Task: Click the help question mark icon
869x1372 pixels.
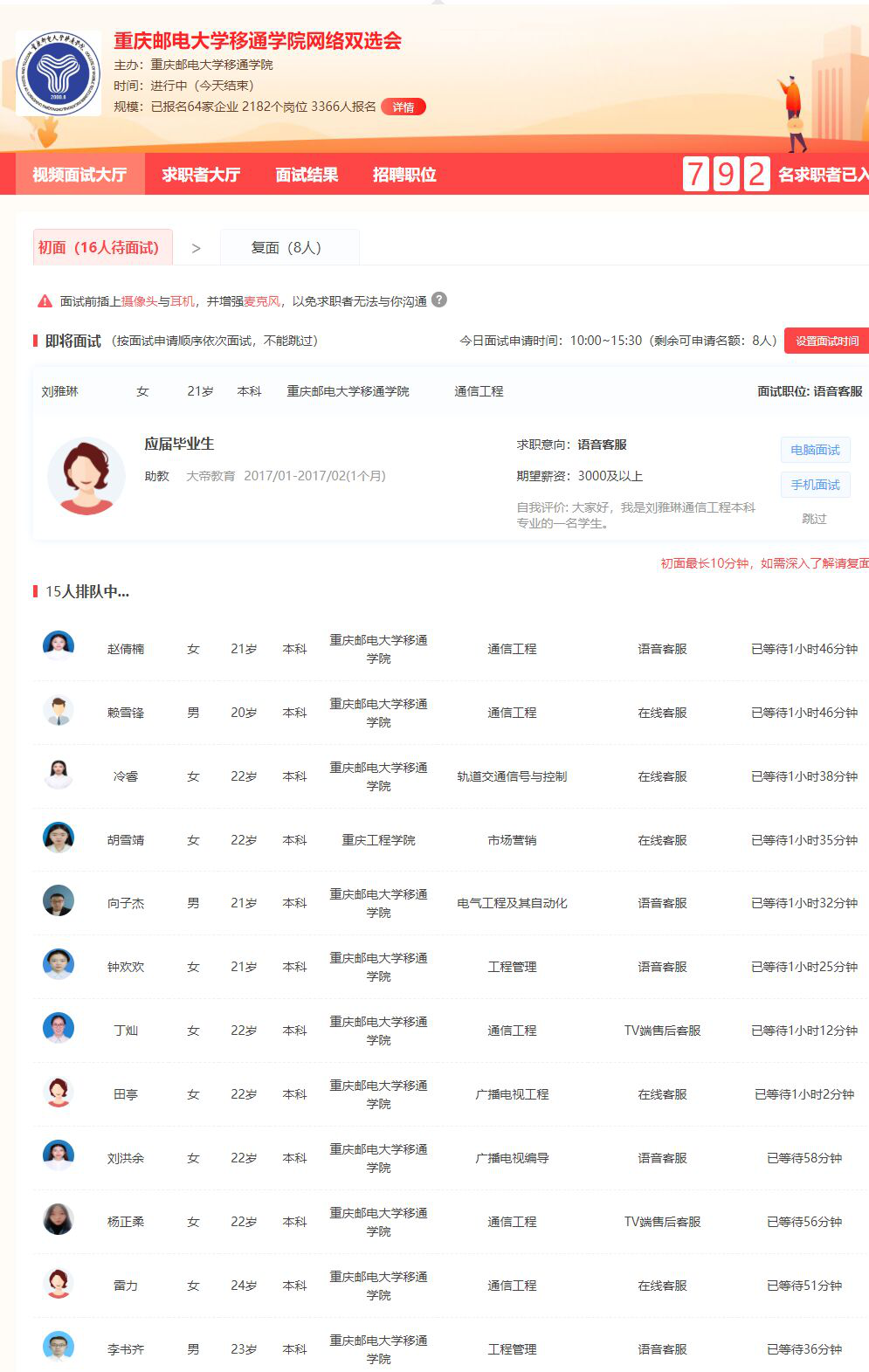Action: click(439, 300)
